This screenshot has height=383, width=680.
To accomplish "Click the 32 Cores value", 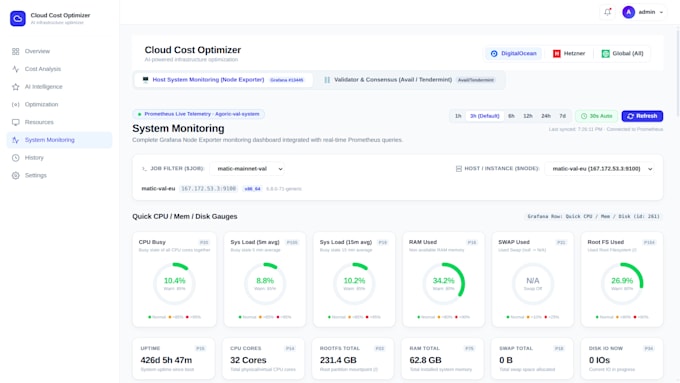I will click(x=248, y=360).
